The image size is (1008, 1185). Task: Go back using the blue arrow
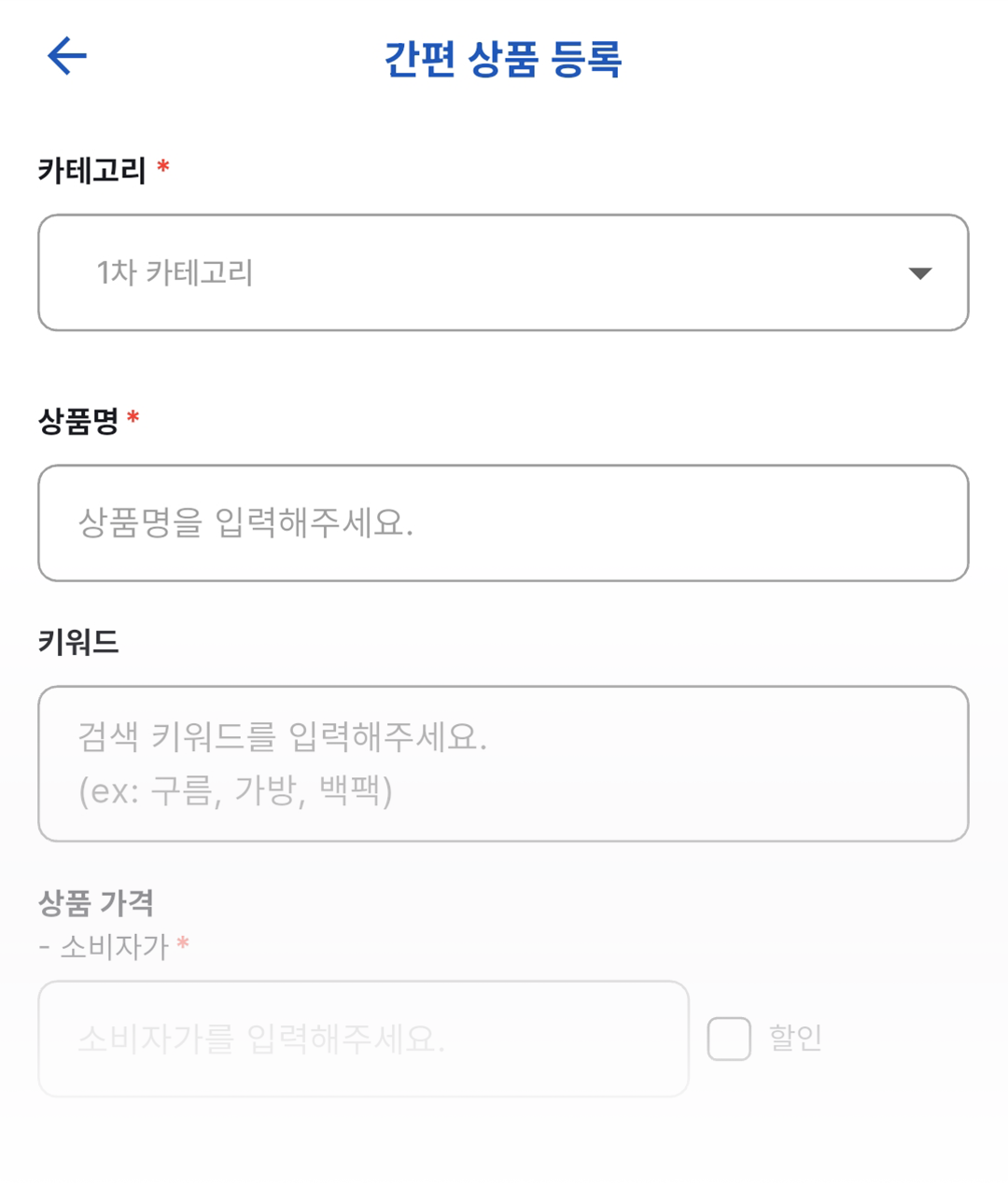pyautogui.click(x=67, y=56)
